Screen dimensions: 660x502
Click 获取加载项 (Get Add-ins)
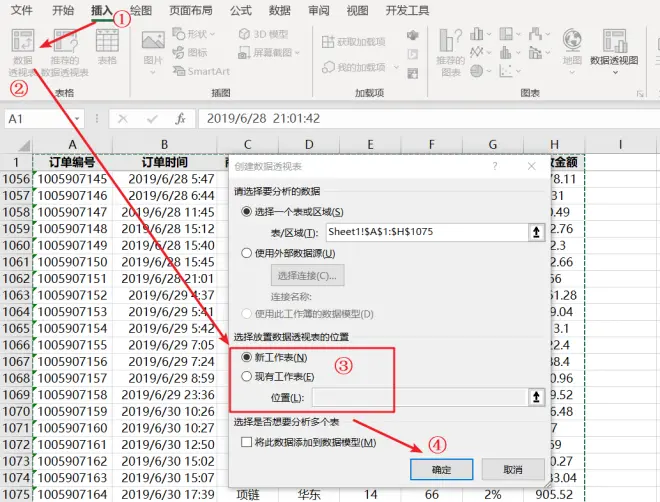click(x=354, y=41)
